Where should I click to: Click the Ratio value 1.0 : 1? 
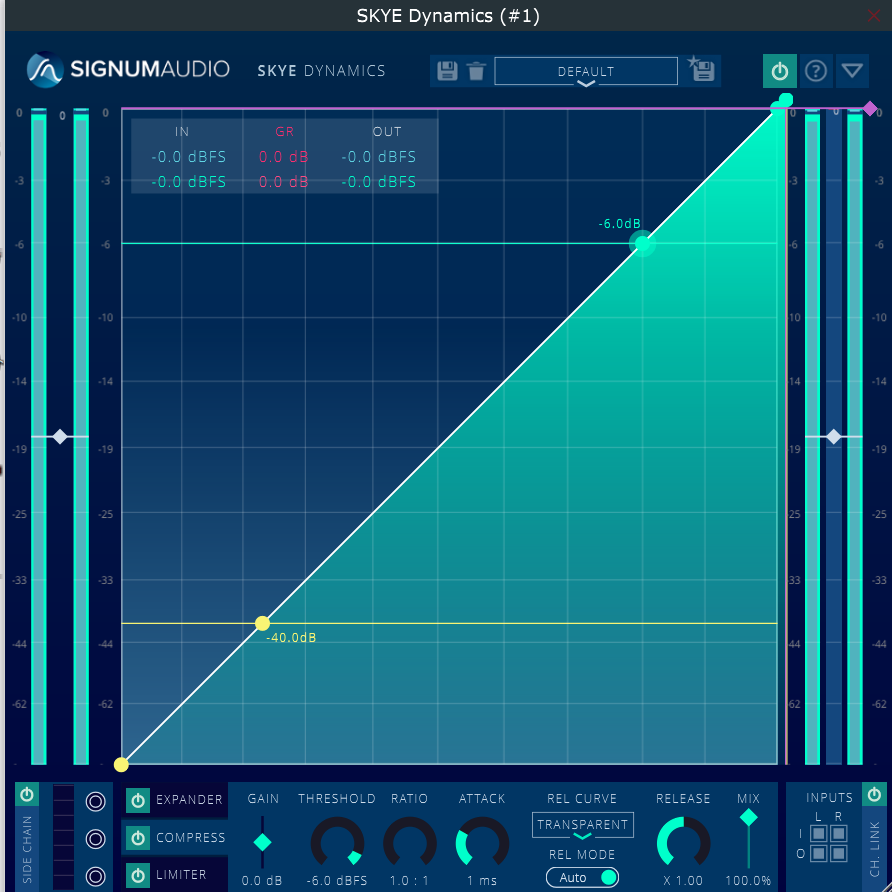pyautogui.click(x=409, y=881)
